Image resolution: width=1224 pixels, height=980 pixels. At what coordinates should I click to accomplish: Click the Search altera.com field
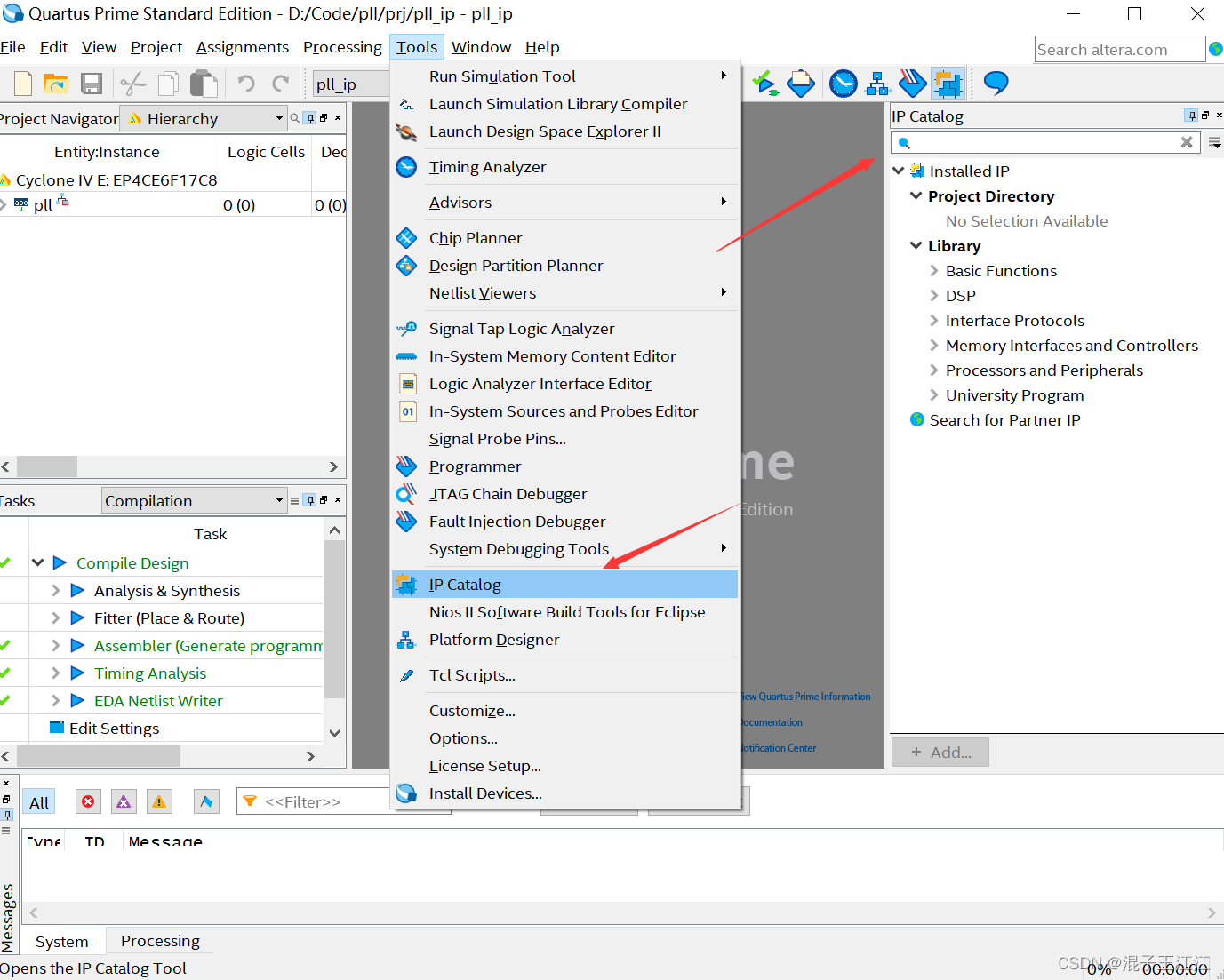(x=1120, y=50)
